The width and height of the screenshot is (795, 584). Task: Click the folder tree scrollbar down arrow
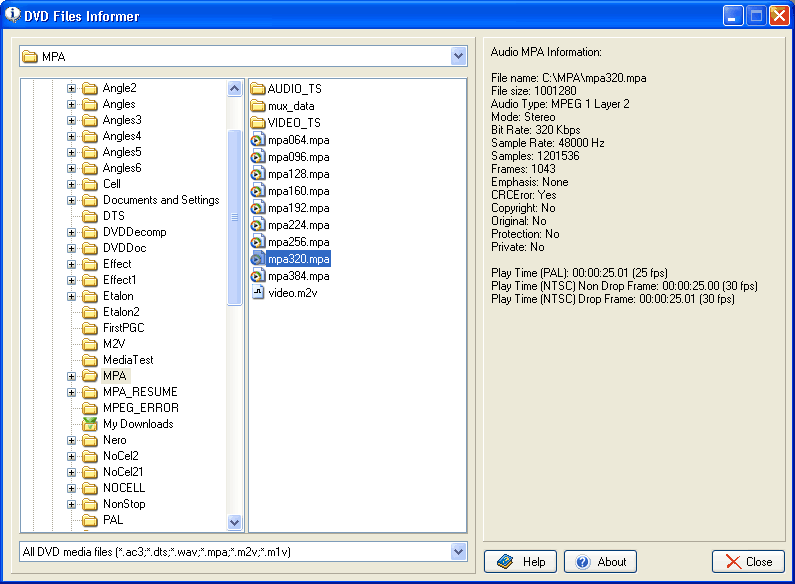(x=235, y=522)
